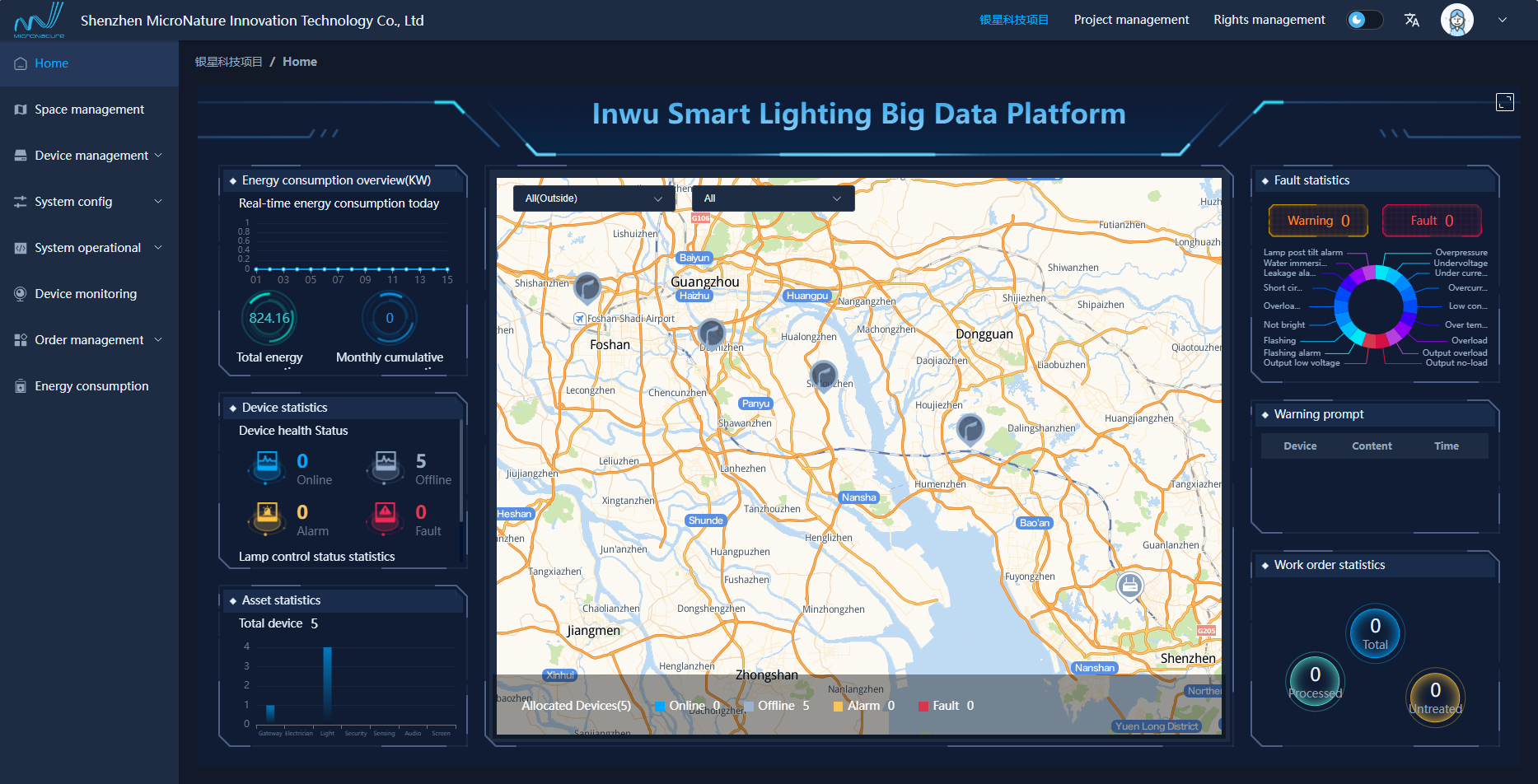Screen dimensions: 1538x784
Task: Click the red Fault statistics button
Action: point(1431,221)
